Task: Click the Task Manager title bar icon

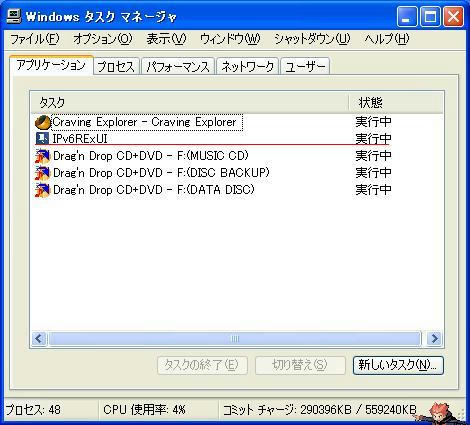Action: click(14, 16)
